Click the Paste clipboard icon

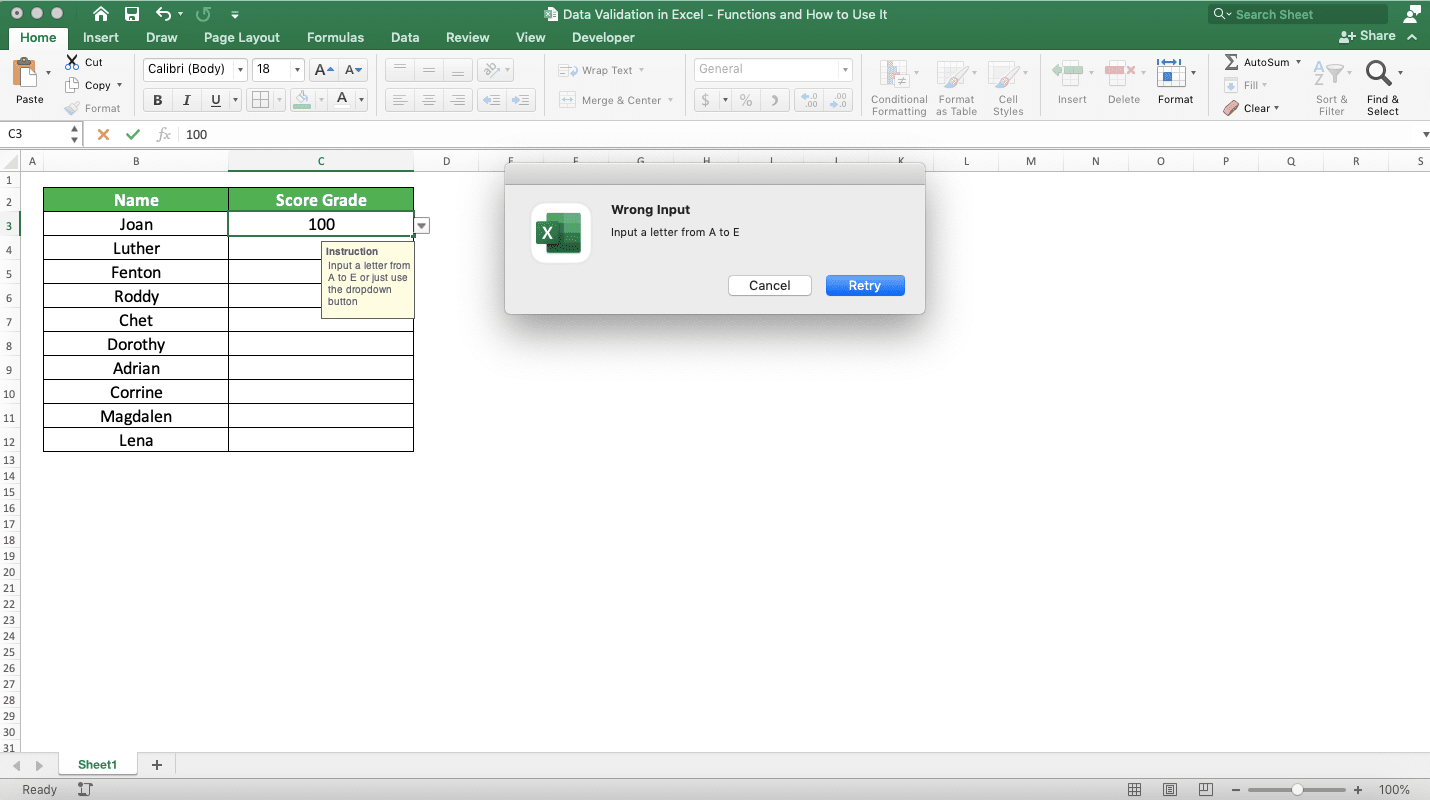point(27,74)
